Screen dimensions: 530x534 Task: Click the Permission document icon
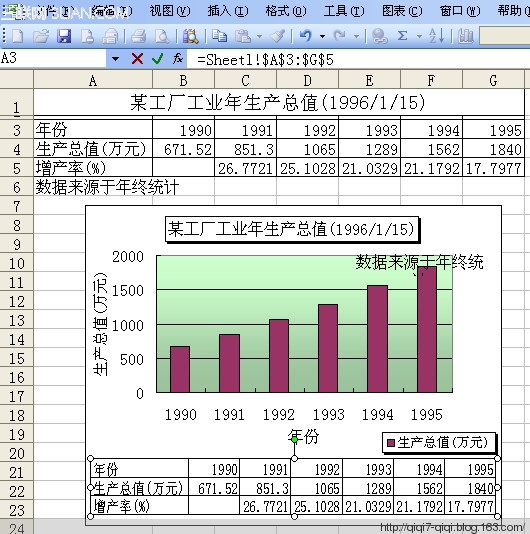pos(87,36)
